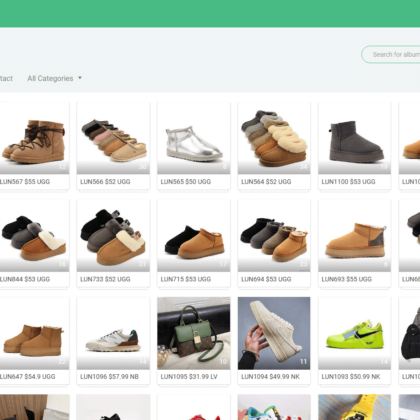Click the LUN694 $53 UGG title
The height and width of the screenshot is (420, 420).
tap(266, 279)
